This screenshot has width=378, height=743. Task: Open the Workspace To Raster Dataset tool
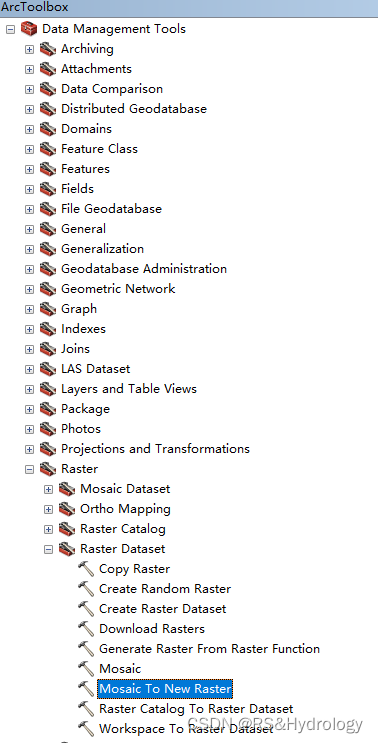[186, 729]
